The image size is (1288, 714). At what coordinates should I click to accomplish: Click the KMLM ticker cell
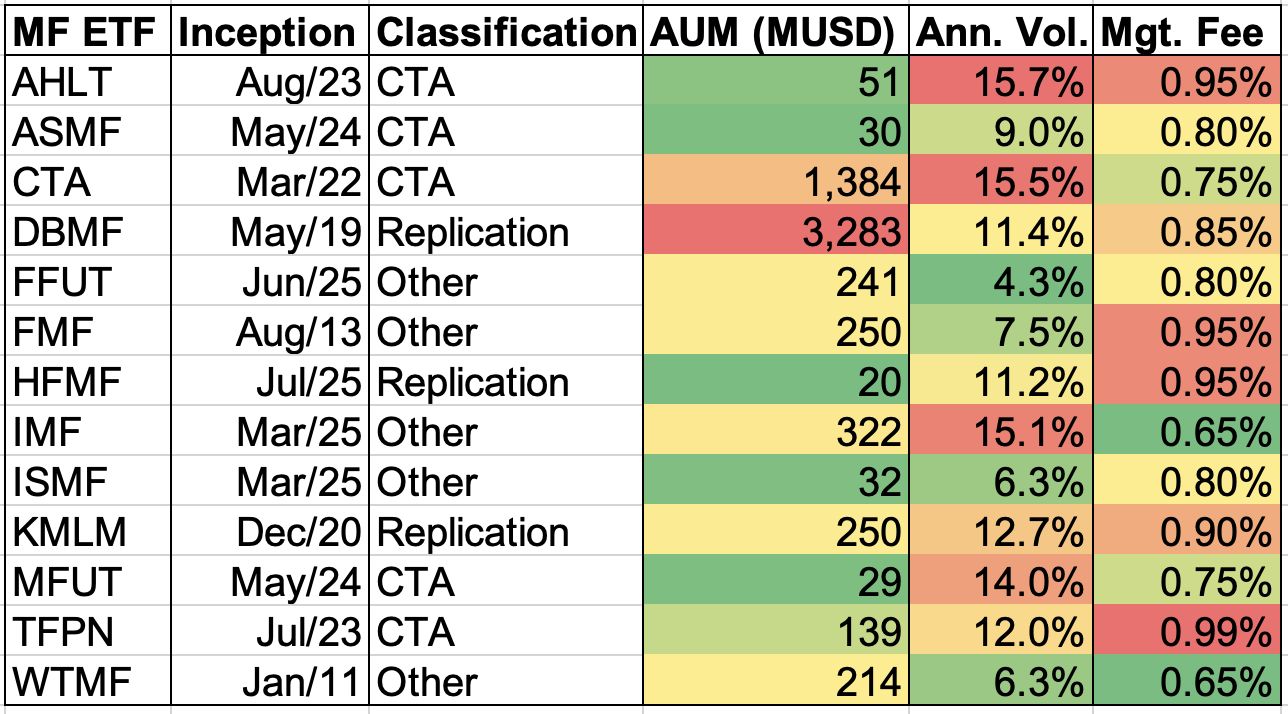pos(88,532)
